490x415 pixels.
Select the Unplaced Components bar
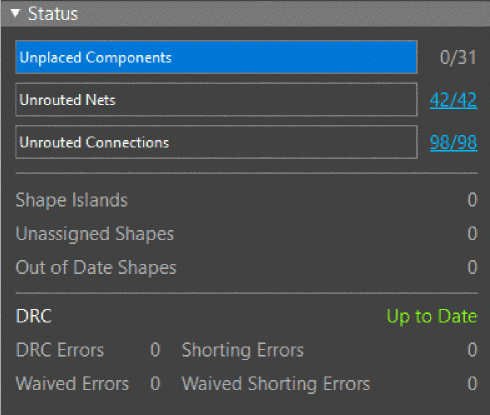pos(216,57)
